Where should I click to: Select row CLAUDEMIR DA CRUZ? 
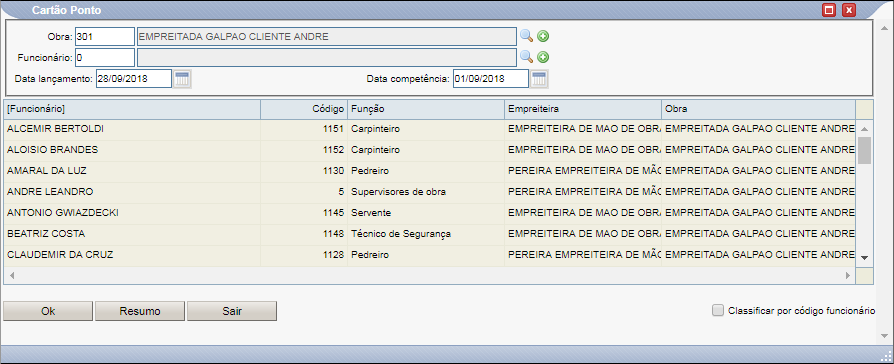click(x=430, y=256)
